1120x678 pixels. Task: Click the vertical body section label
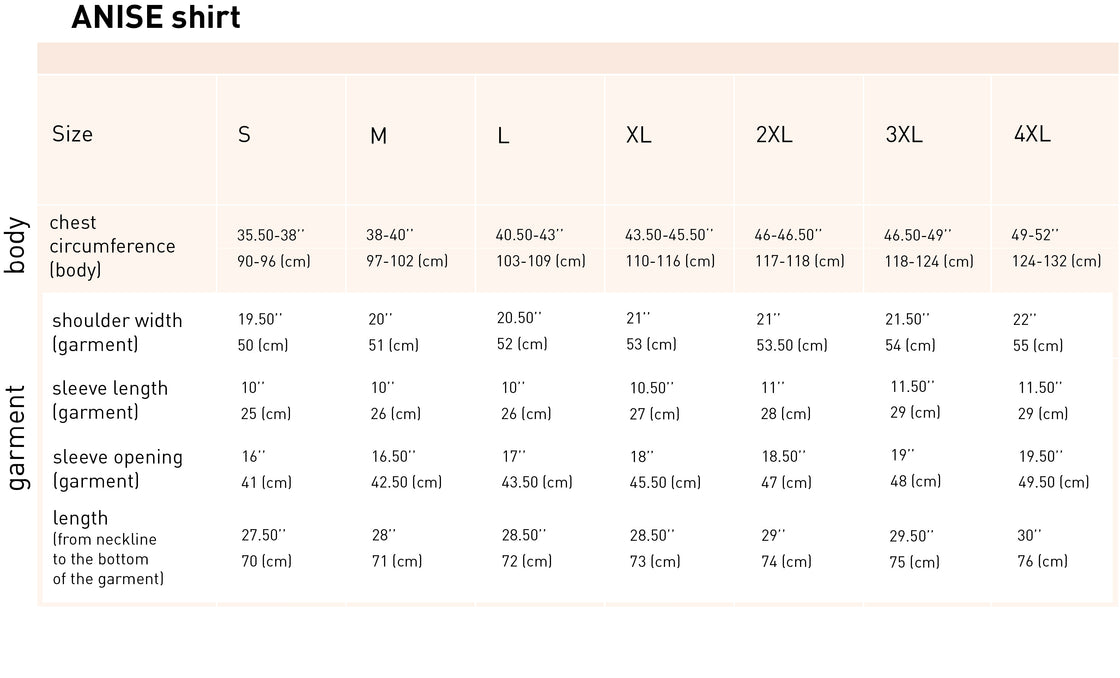[17, 244]
